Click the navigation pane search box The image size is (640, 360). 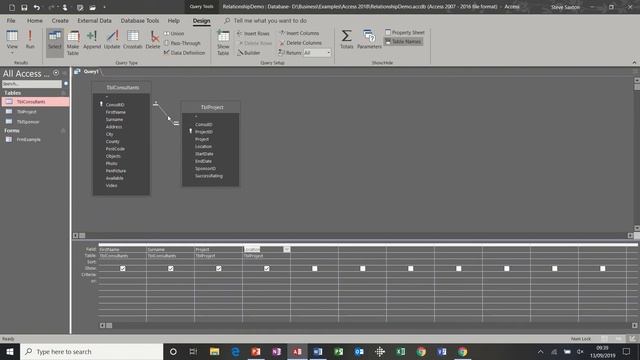32,84
